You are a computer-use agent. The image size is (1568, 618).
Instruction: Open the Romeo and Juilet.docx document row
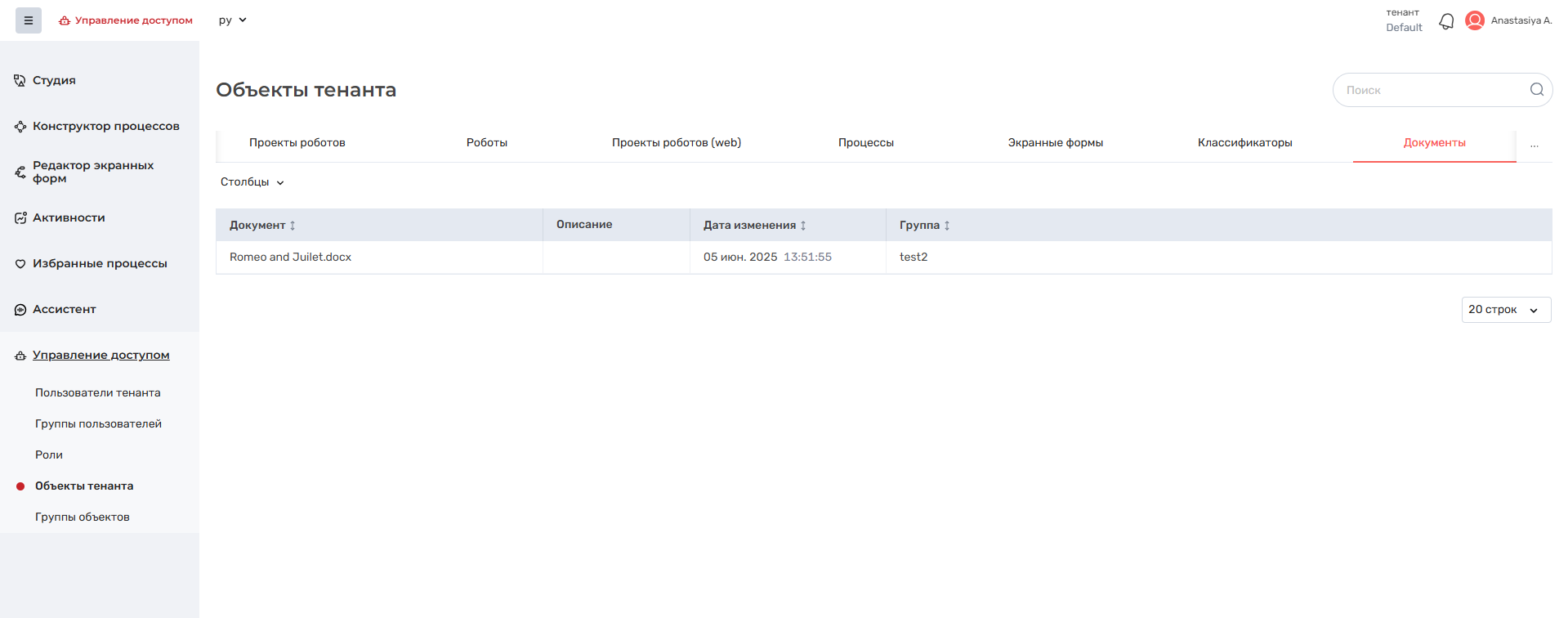click(290, 257)
